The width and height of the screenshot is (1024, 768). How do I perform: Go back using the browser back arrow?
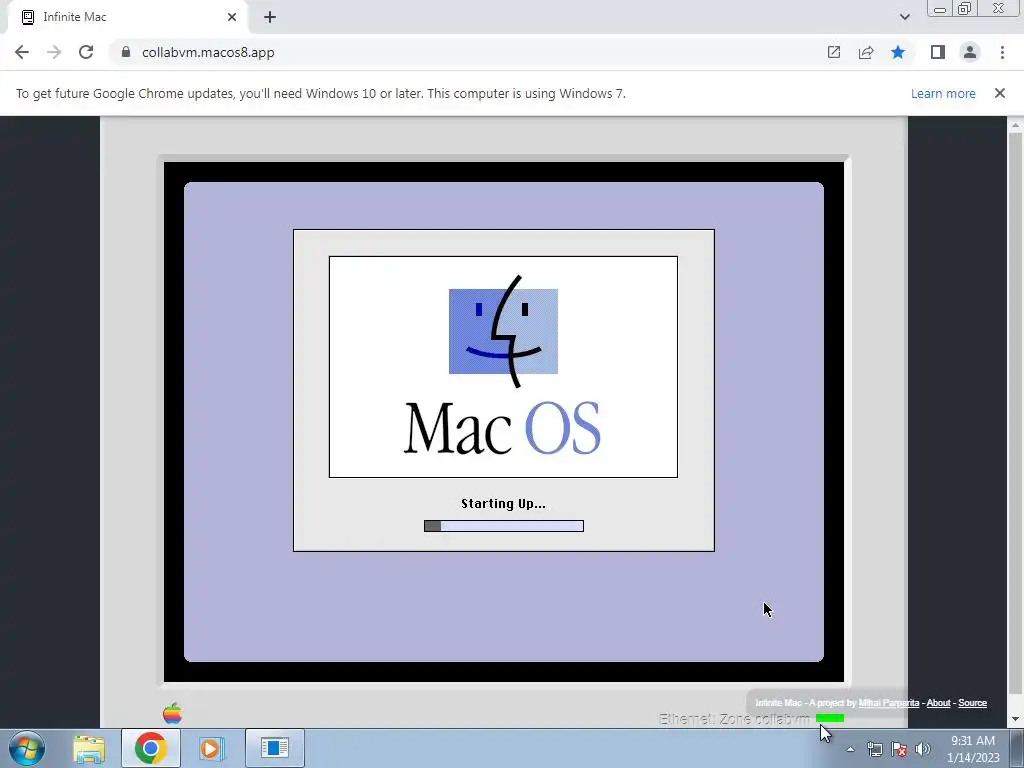click(22, 52)
